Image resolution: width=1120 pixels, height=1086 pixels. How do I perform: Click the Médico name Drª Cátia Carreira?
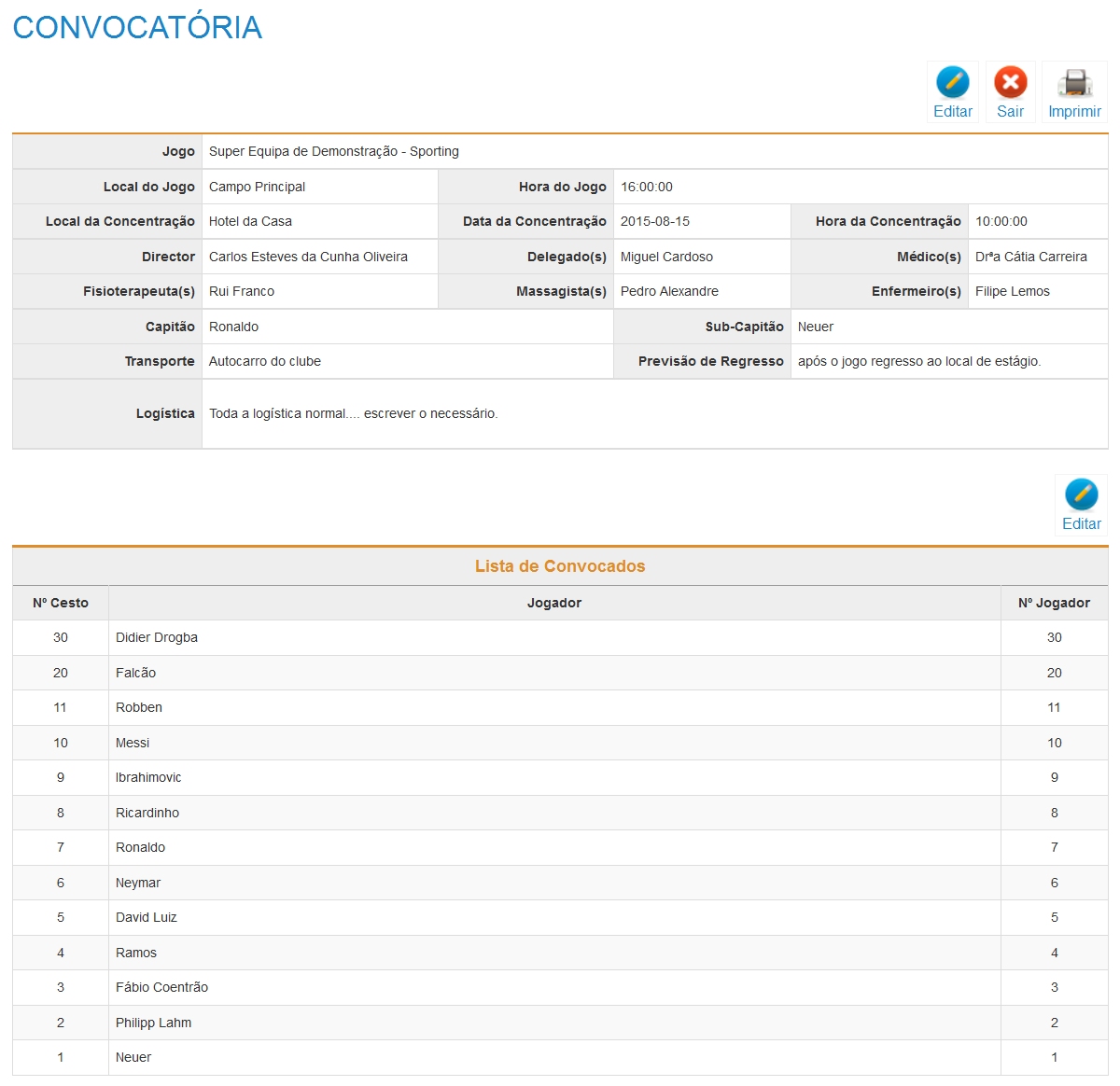coord(1030,257)
